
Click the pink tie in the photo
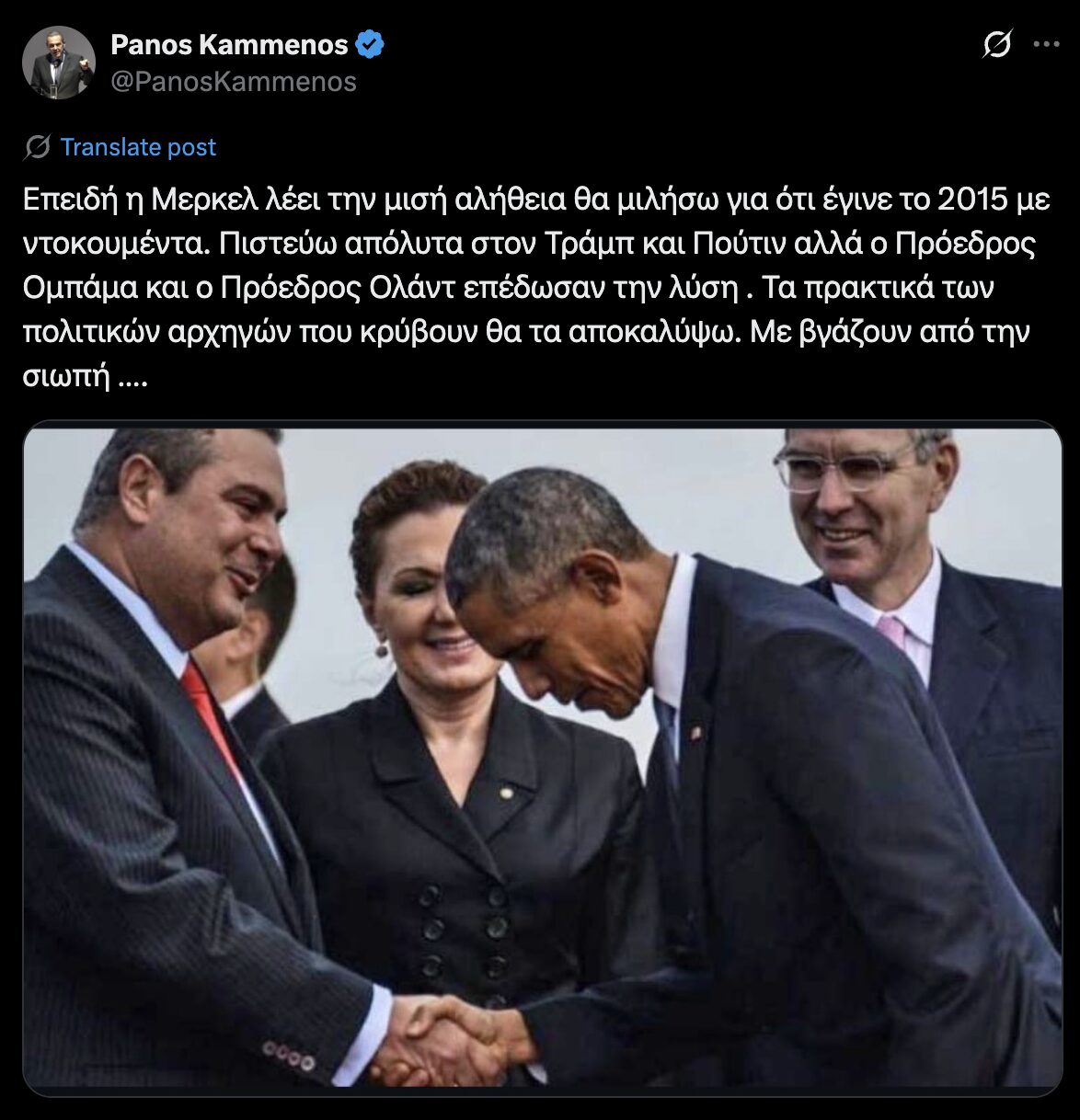click(x=890, y=633)
